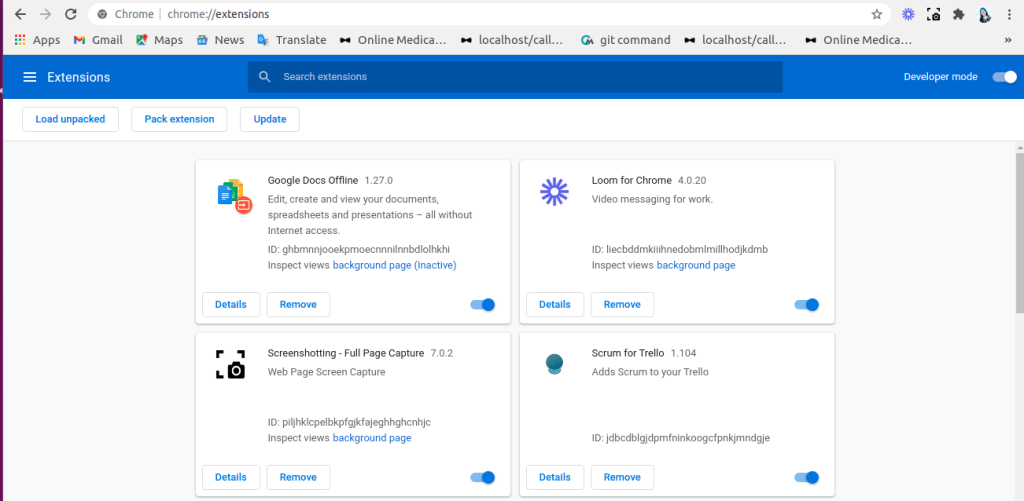This screenshot has width=1024, height=501.
Task: Open Chrome's three-dot menu
Action: coord(1009,14)
